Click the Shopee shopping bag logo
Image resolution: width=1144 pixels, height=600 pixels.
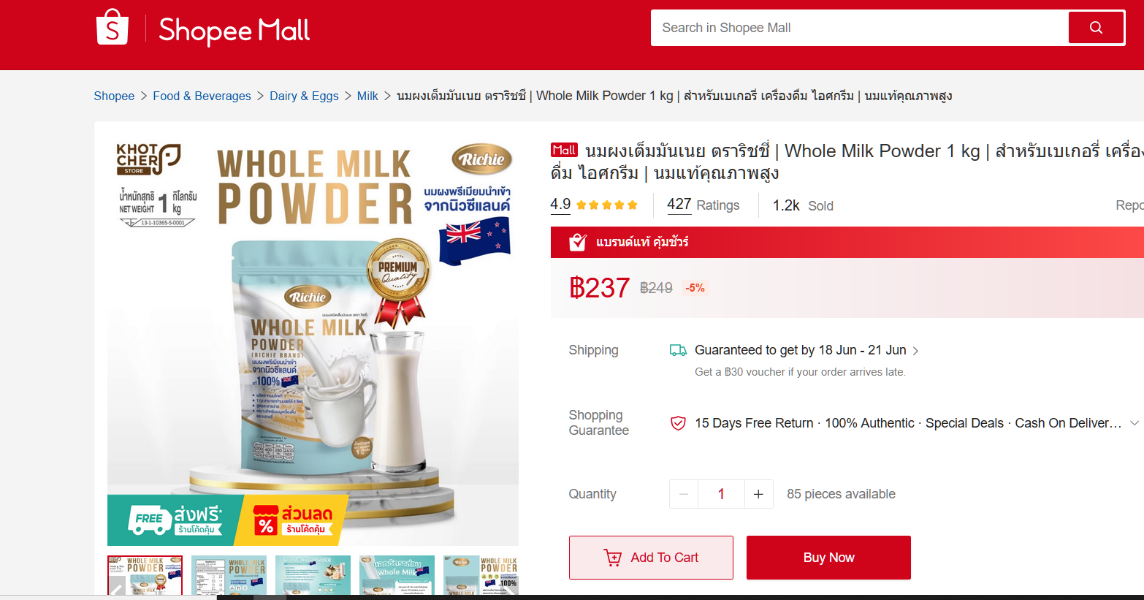[112, 27]
